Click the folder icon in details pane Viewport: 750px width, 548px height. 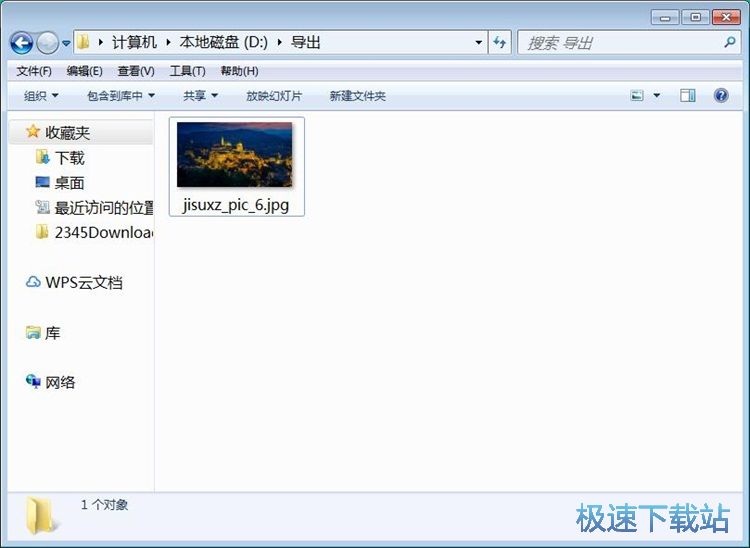[x=41, y=515]
